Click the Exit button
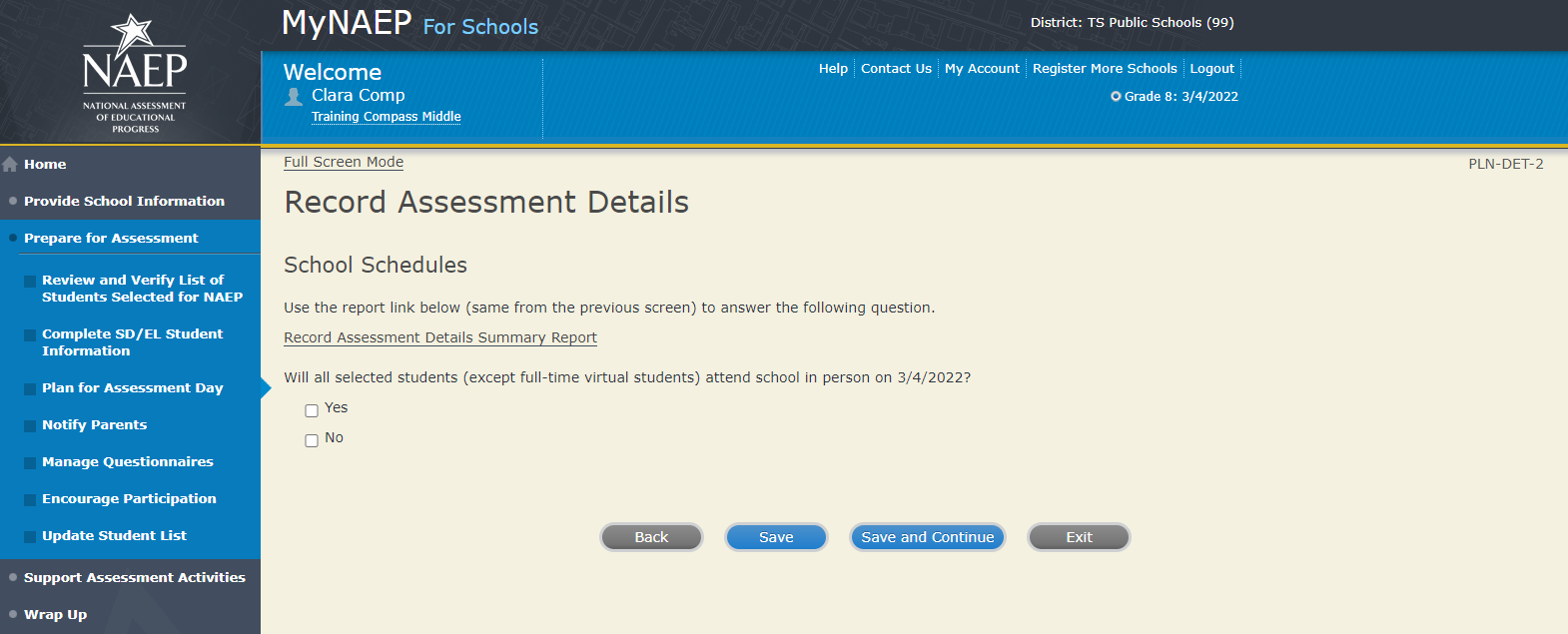 coord(1079,537)
